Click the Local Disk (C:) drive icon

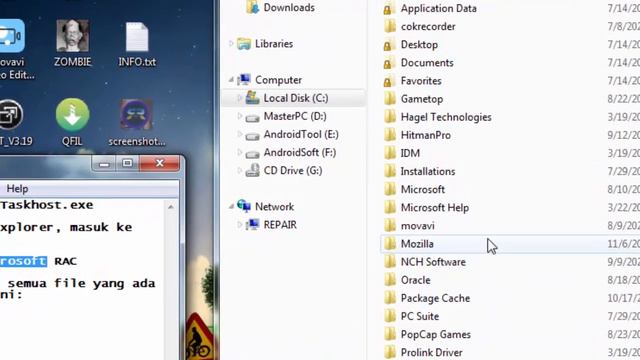coord(252,98)
